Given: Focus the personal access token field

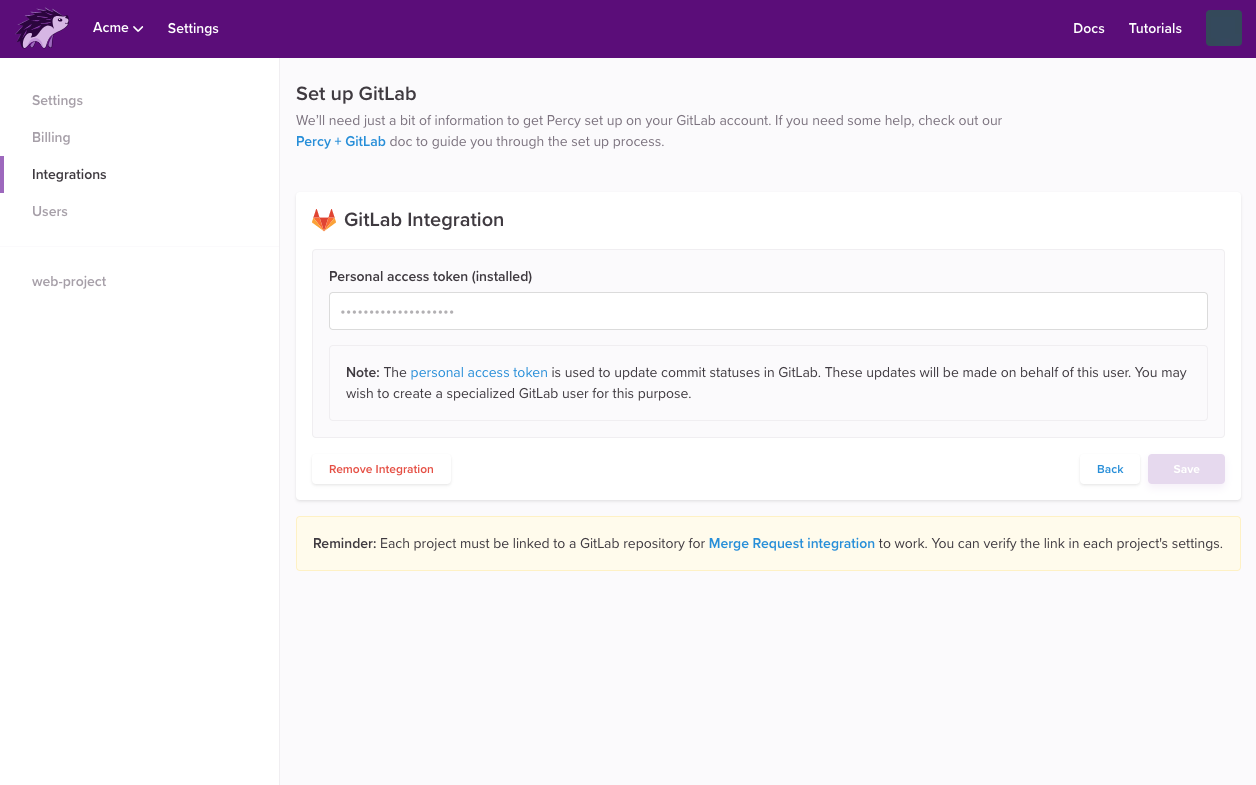Looking at the screenshot, I should point(768,311).
